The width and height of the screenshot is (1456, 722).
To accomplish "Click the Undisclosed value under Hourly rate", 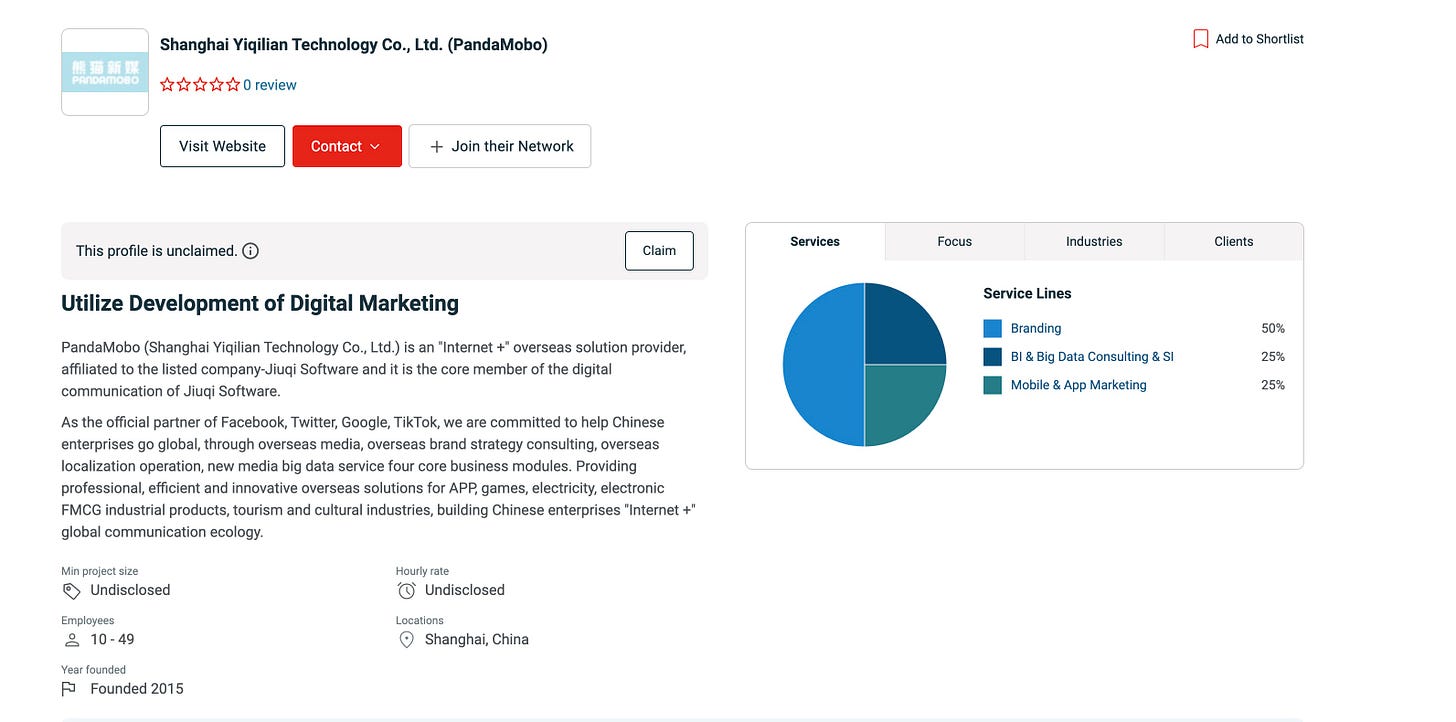I will [x=465, y=591].
